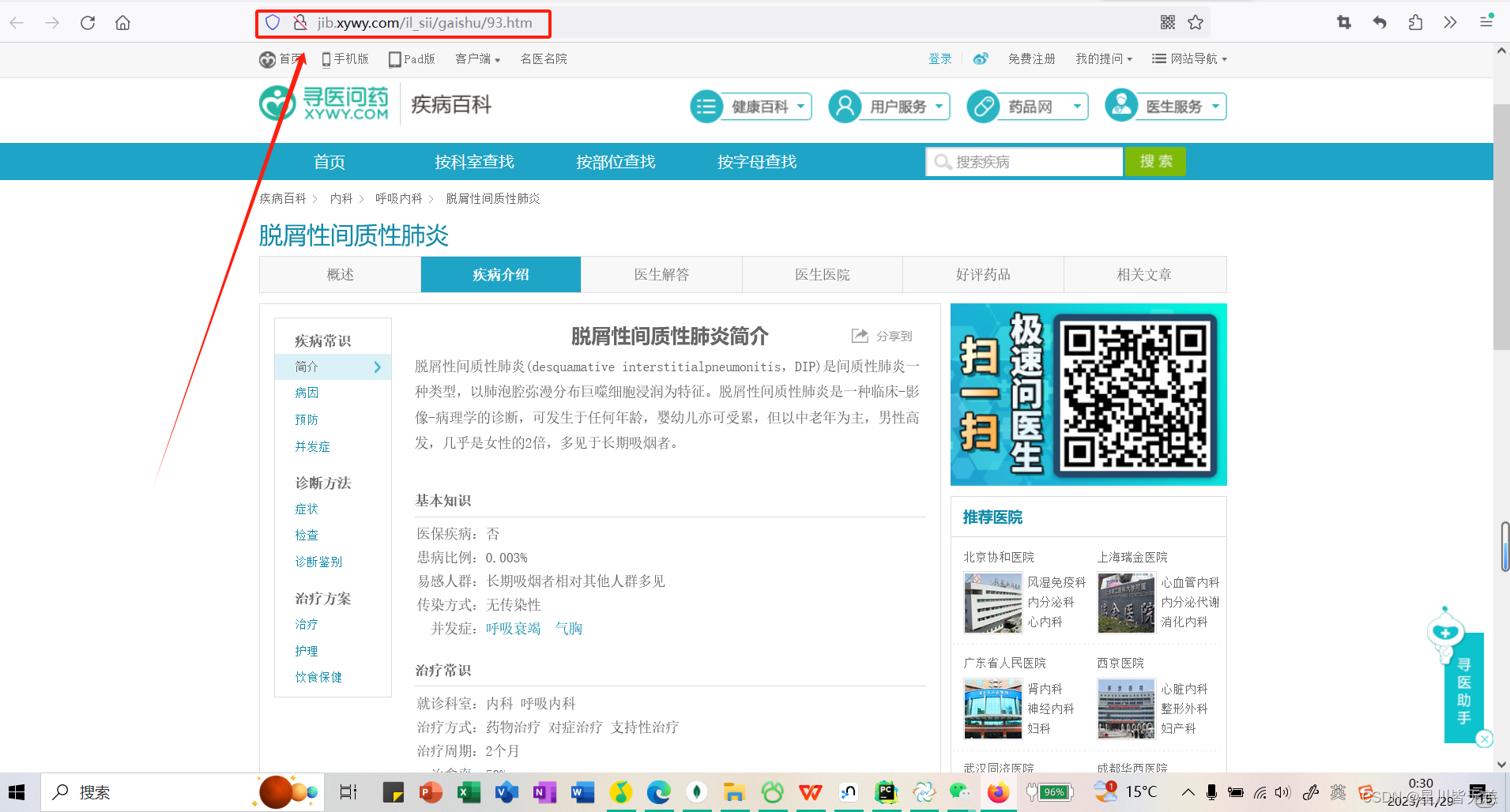Image resolution: width=1510 pixels, height=812 pixels.
Task: Open the Extensions puzzle-piece icon
Action: click(1415, 22)
